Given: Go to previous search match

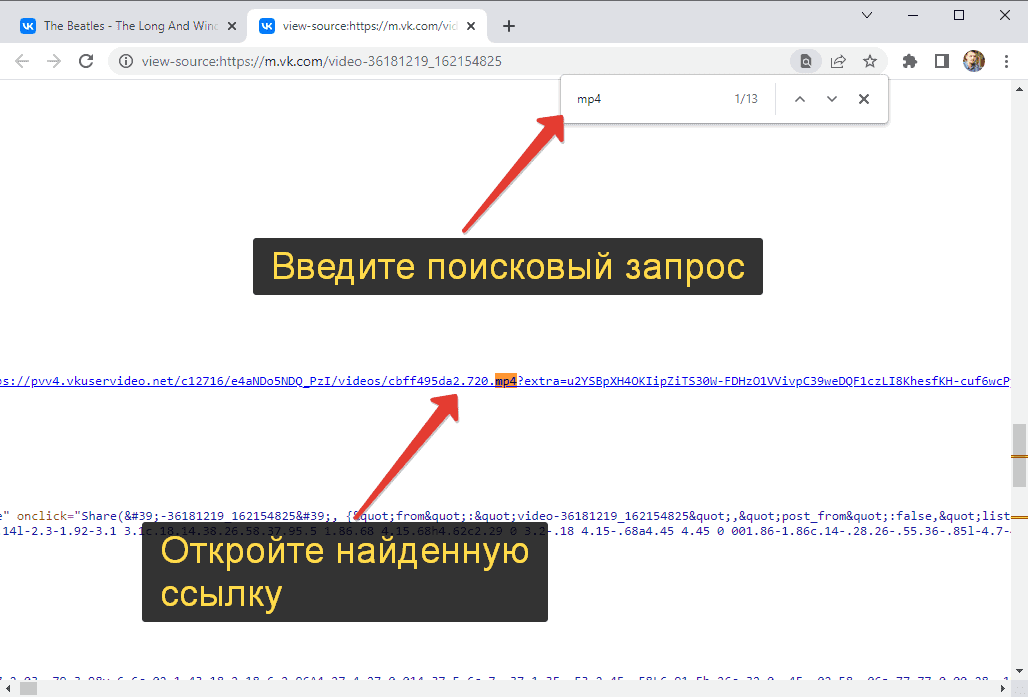Looking at the screenshot, I should [x=799, y=99].
